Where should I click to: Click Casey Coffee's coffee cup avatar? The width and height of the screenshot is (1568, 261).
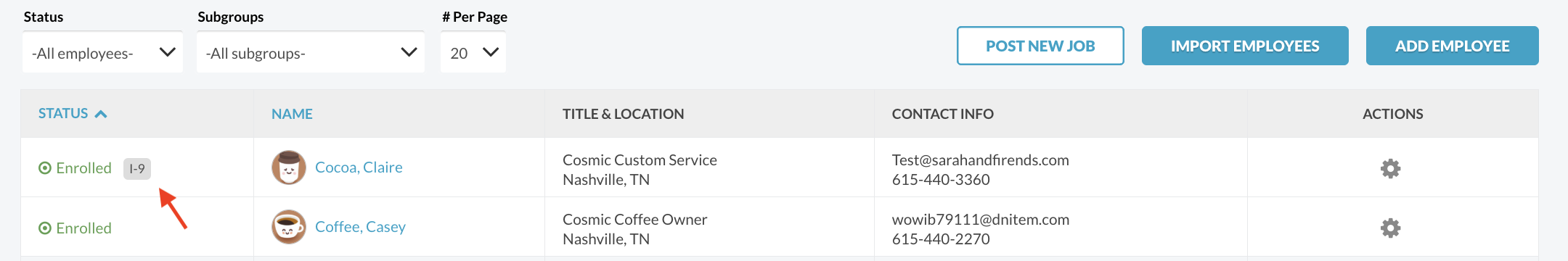[x=289, y=227]
